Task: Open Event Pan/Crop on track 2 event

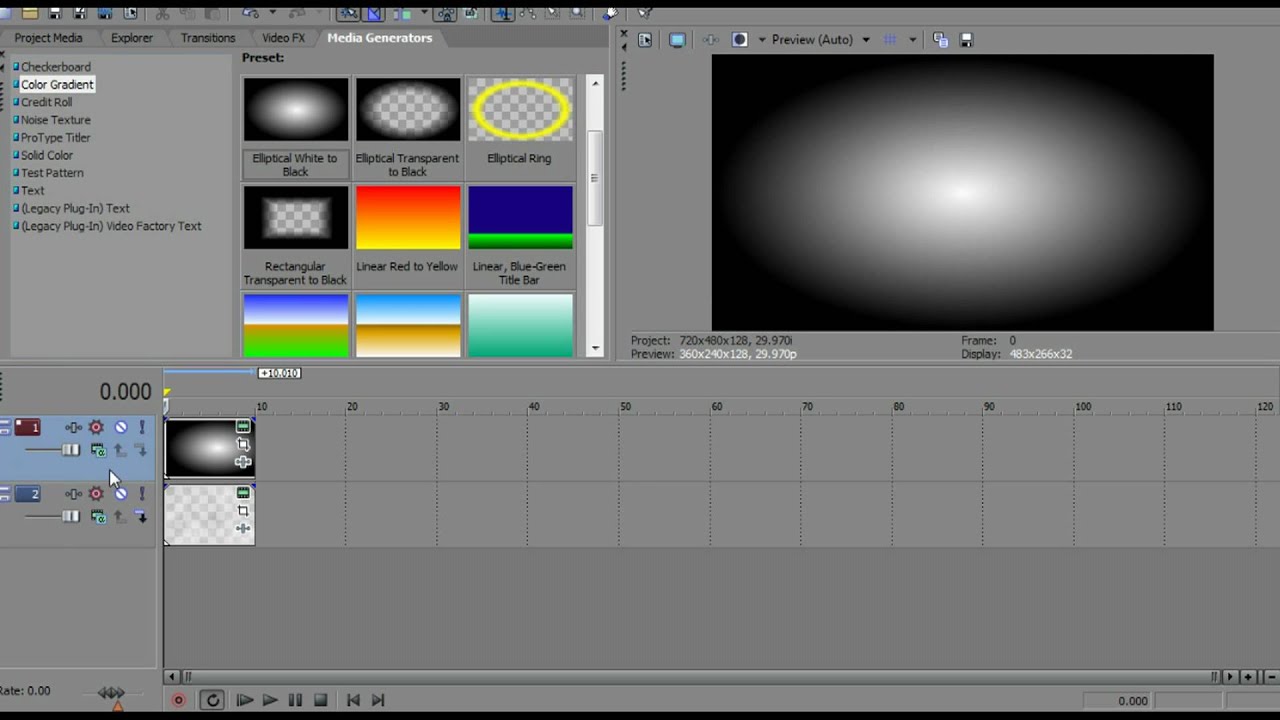Action: [243, 510]
